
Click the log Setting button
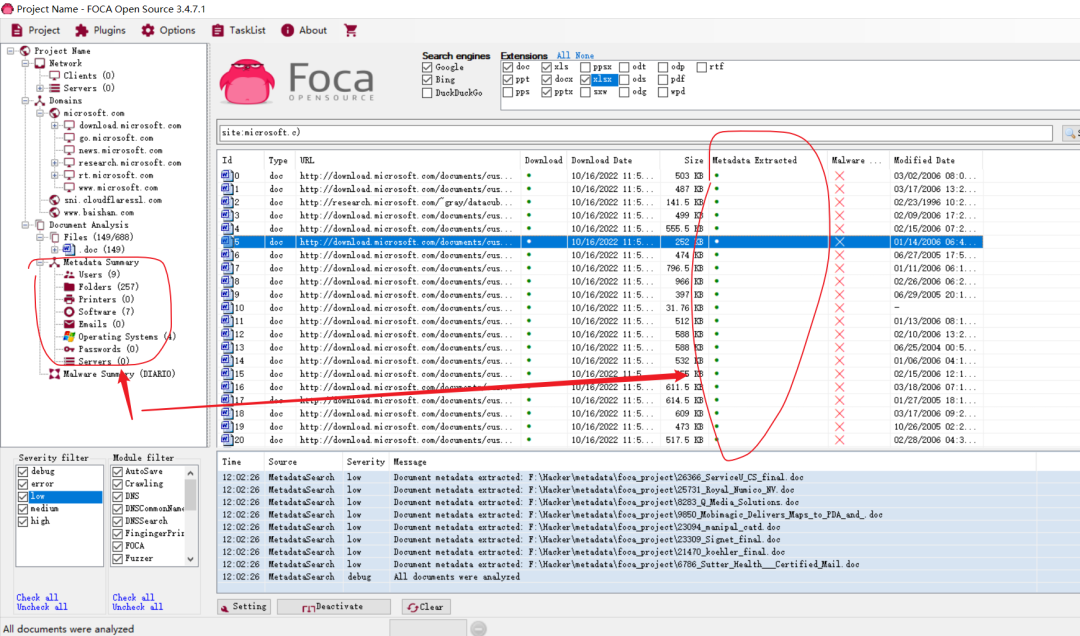pos(243,606)
